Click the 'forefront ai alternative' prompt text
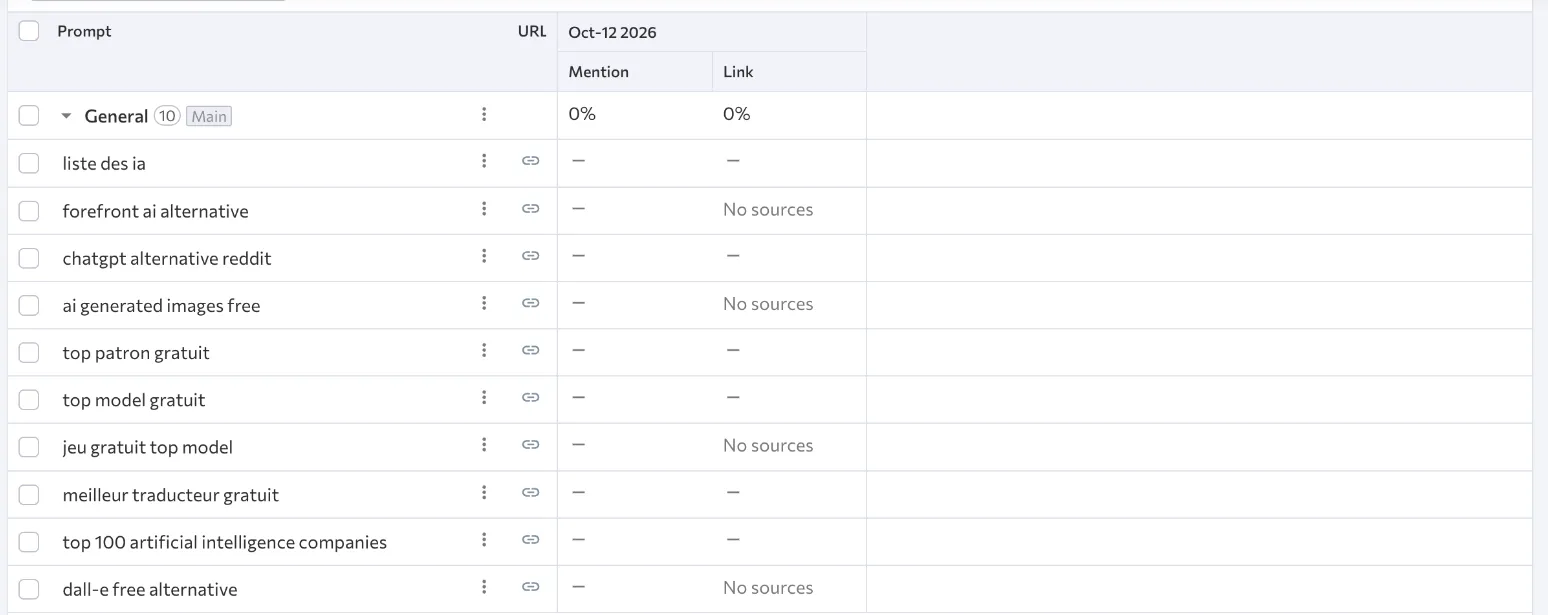The width and height of the screenshot is (1548, 615). pyautogui.click(x=155, y=211)
